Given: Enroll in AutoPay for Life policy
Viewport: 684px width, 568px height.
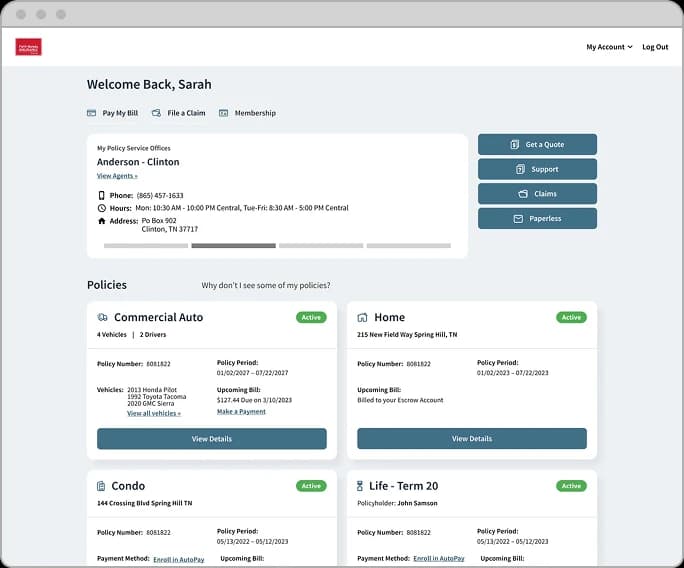Looking at the screenshot, I should [439, 558].
